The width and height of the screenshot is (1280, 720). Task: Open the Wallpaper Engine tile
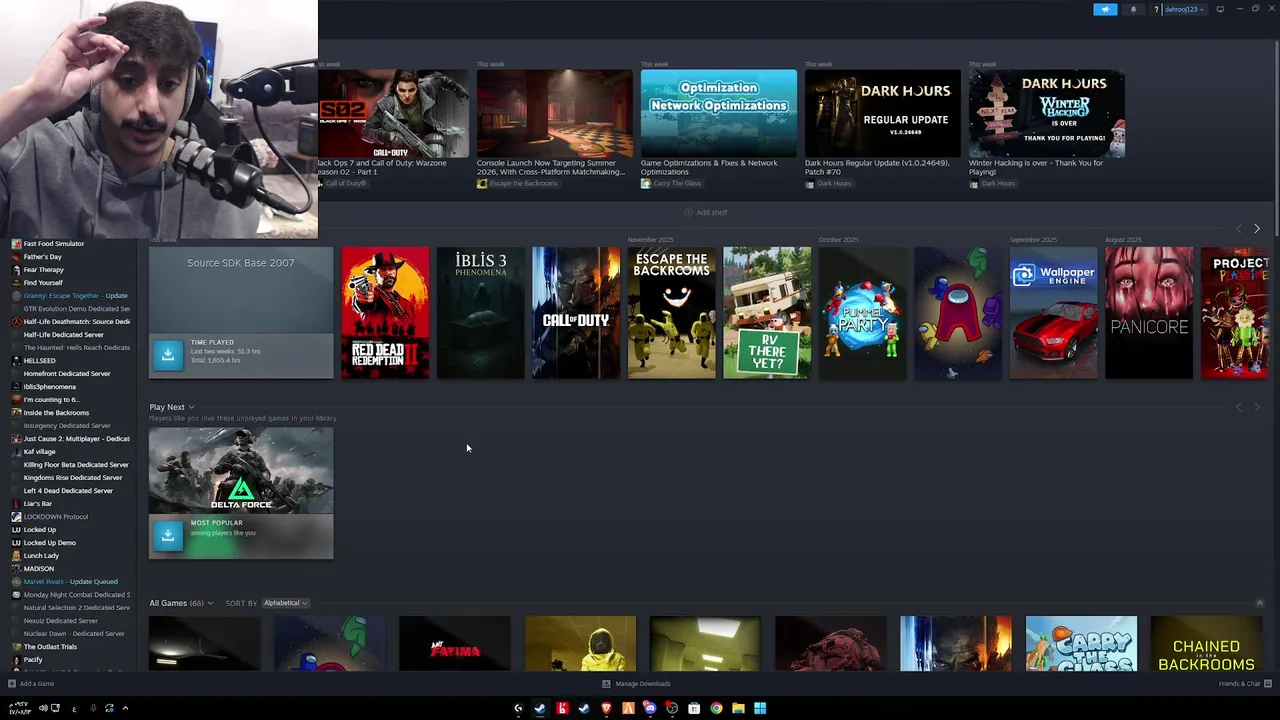[x=1053, y=313]
